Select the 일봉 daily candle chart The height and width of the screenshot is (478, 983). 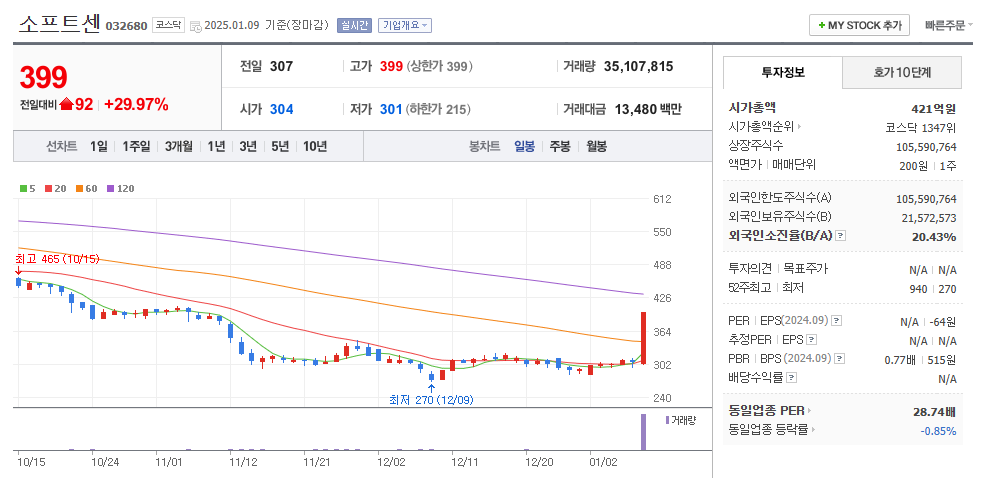click(x=524, y=147)
